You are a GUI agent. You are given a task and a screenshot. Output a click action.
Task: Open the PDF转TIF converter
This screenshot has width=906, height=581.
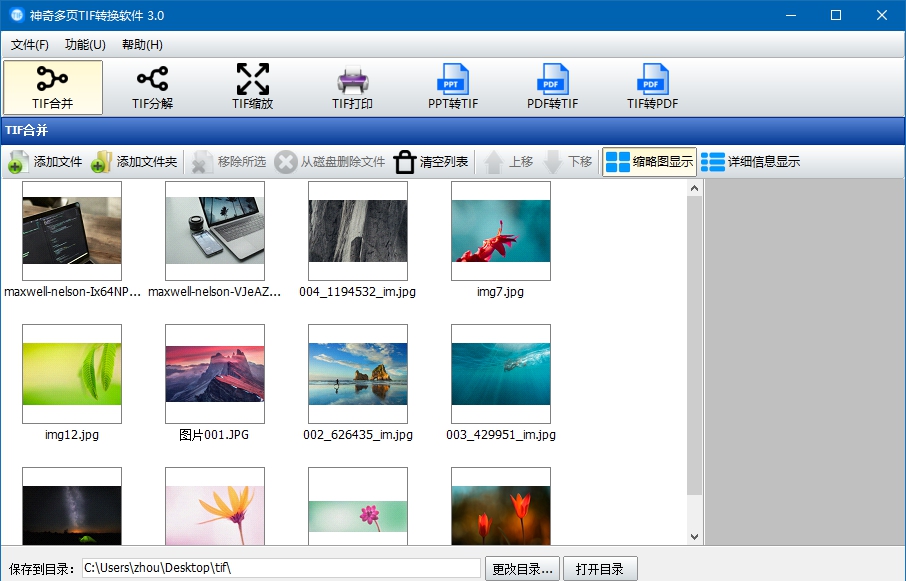[x=551, y=87]
